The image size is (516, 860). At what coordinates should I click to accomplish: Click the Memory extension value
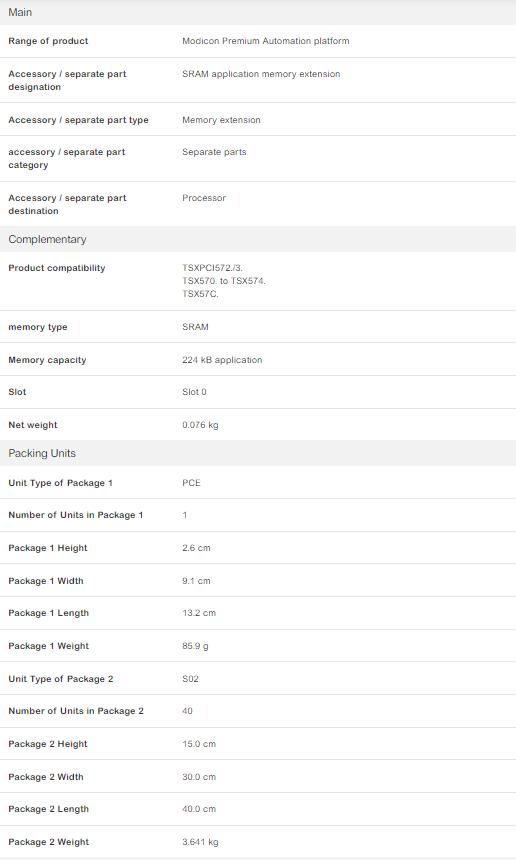[221, 120]
